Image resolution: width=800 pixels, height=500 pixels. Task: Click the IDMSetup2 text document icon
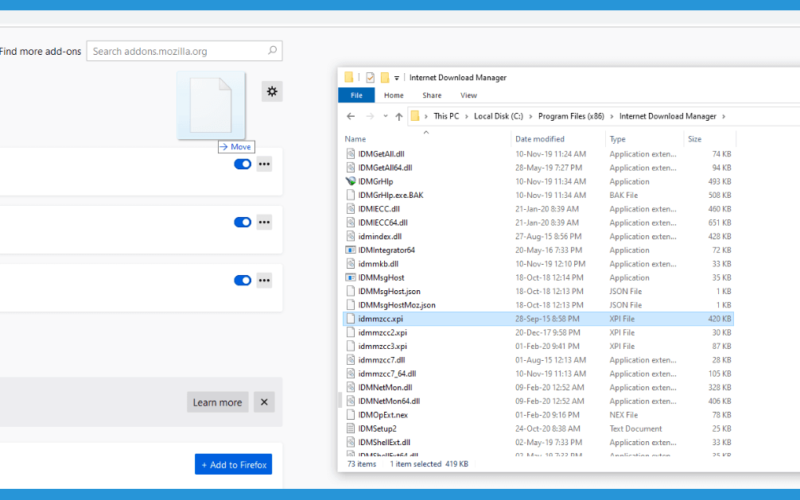(x=351, y=429)
